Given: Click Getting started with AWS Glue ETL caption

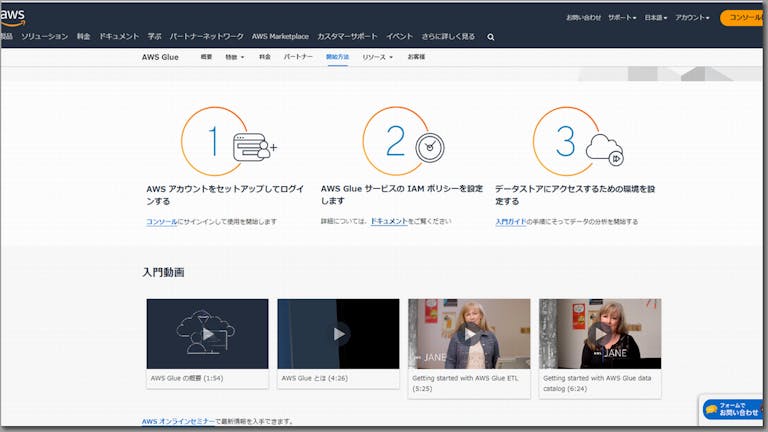Looking at the screenshot, I should 465,383.
